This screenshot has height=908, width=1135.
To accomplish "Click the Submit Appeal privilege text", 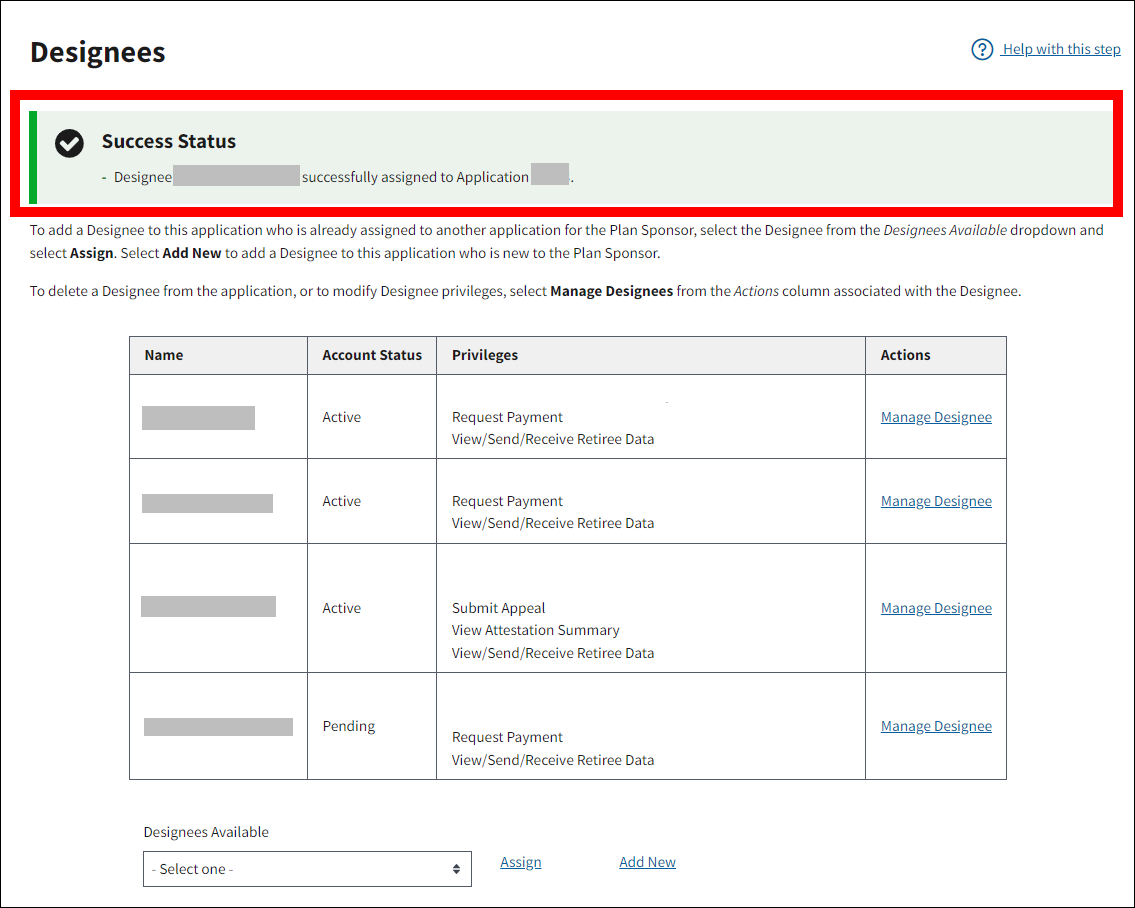I will click(499, 608).
